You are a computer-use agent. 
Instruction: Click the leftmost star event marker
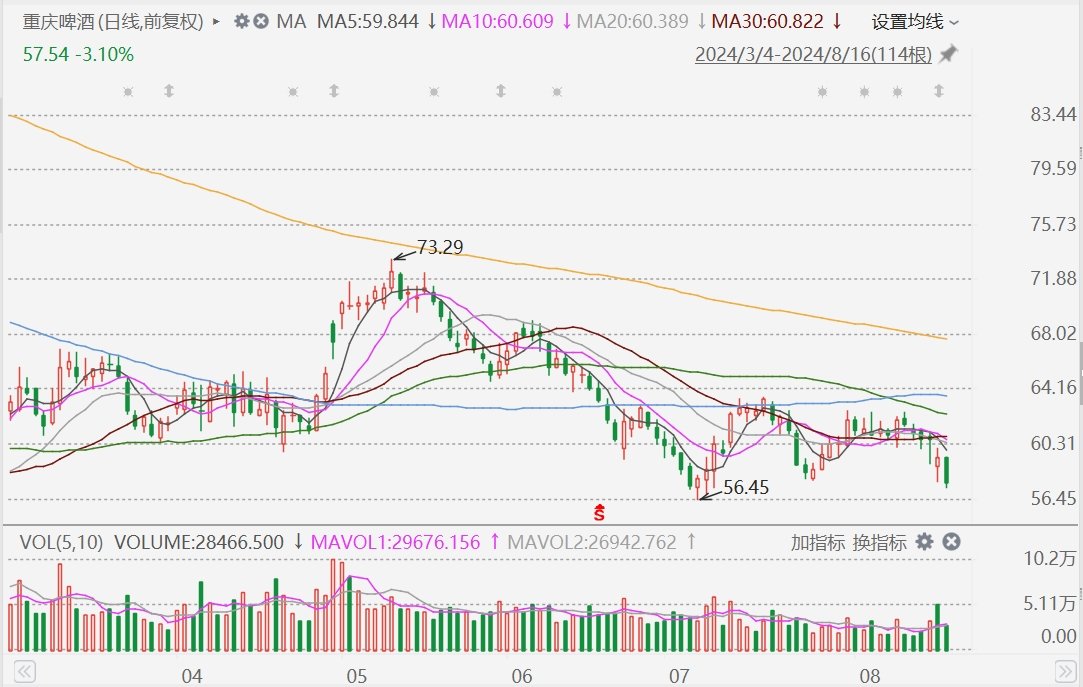point(128,91)
